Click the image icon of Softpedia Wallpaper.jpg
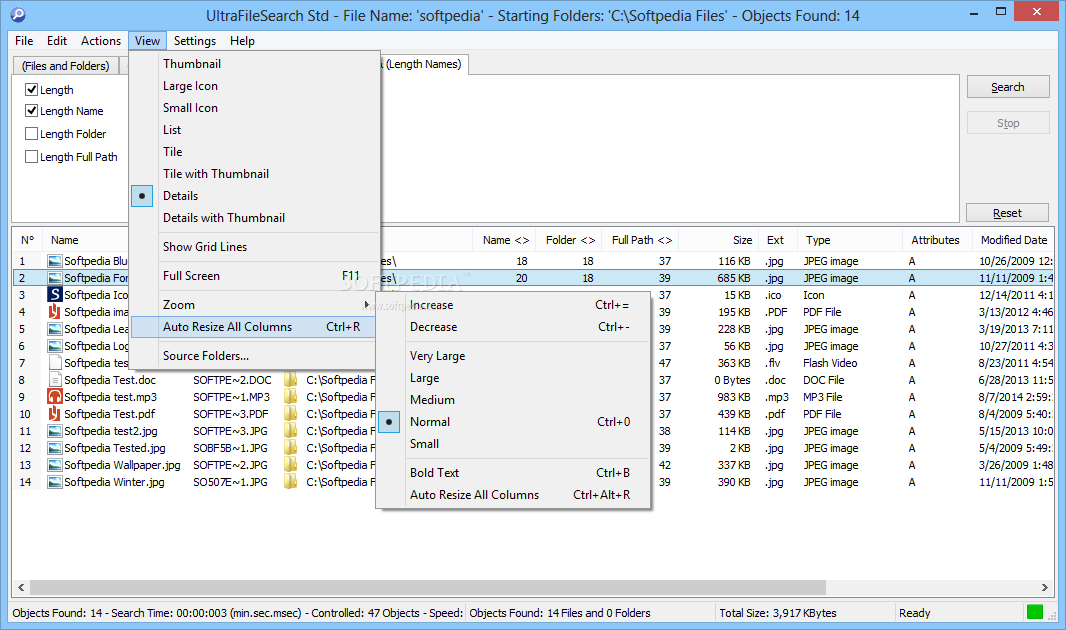Image resolution: width=1066 pixels, height=630 pixels. click(54, 465)
